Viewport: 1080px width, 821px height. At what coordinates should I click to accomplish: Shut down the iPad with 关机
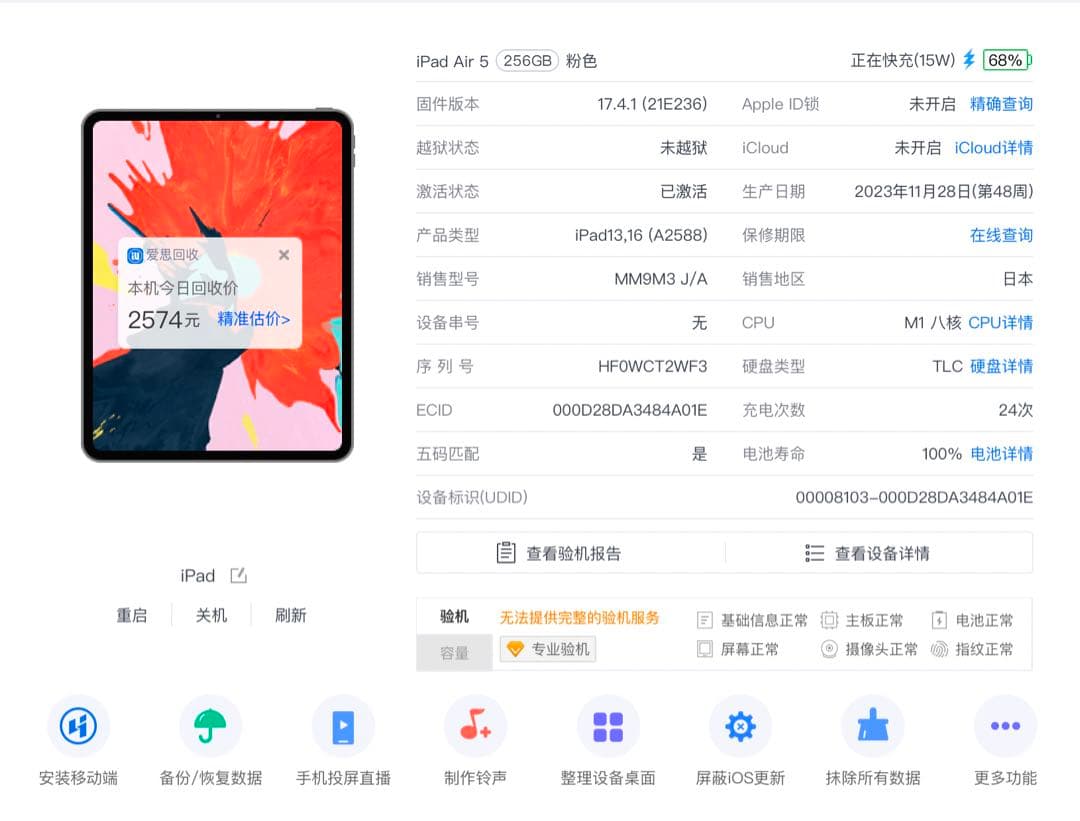211,615
